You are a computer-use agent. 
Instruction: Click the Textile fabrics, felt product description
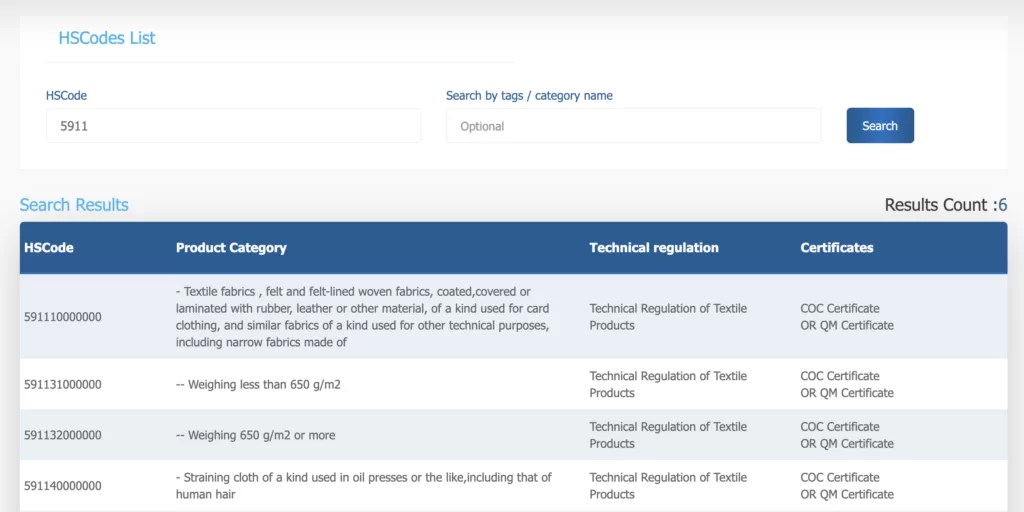click(x=362, y=317)
